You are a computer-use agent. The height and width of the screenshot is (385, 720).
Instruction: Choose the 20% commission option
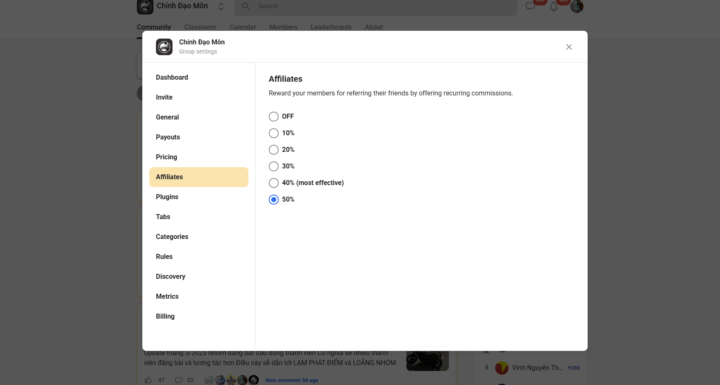pyautogui.click(x=274, y=150)
